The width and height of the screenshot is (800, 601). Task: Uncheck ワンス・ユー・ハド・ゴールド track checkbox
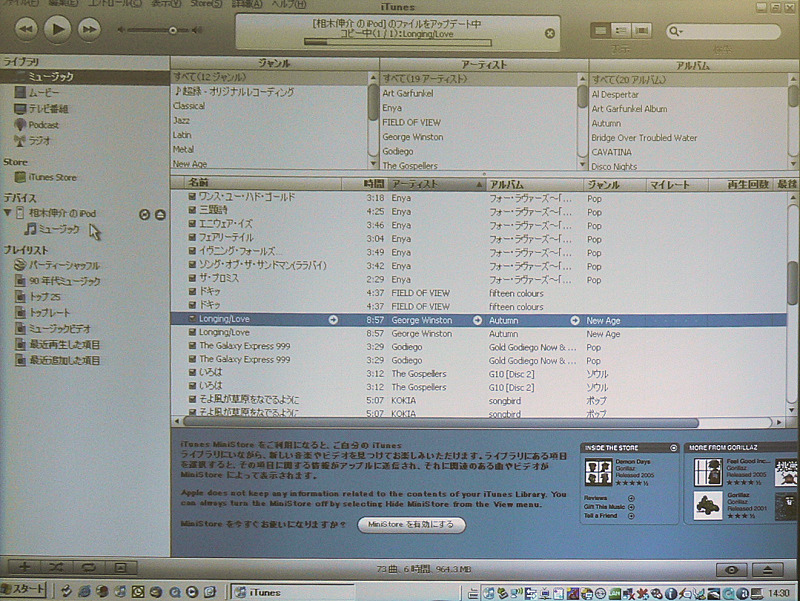(x=192, y=196)
